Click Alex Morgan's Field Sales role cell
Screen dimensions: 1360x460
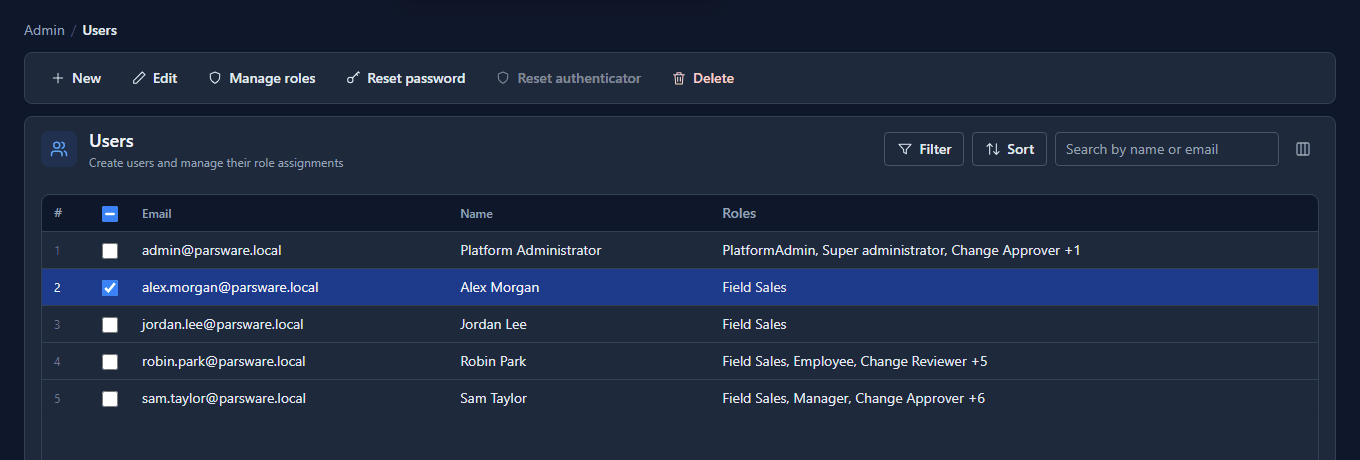pos(754,287)
